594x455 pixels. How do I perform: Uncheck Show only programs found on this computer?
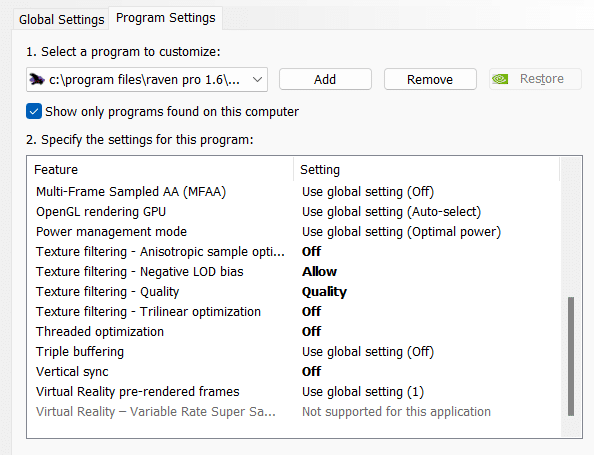[x=34, y=111]
